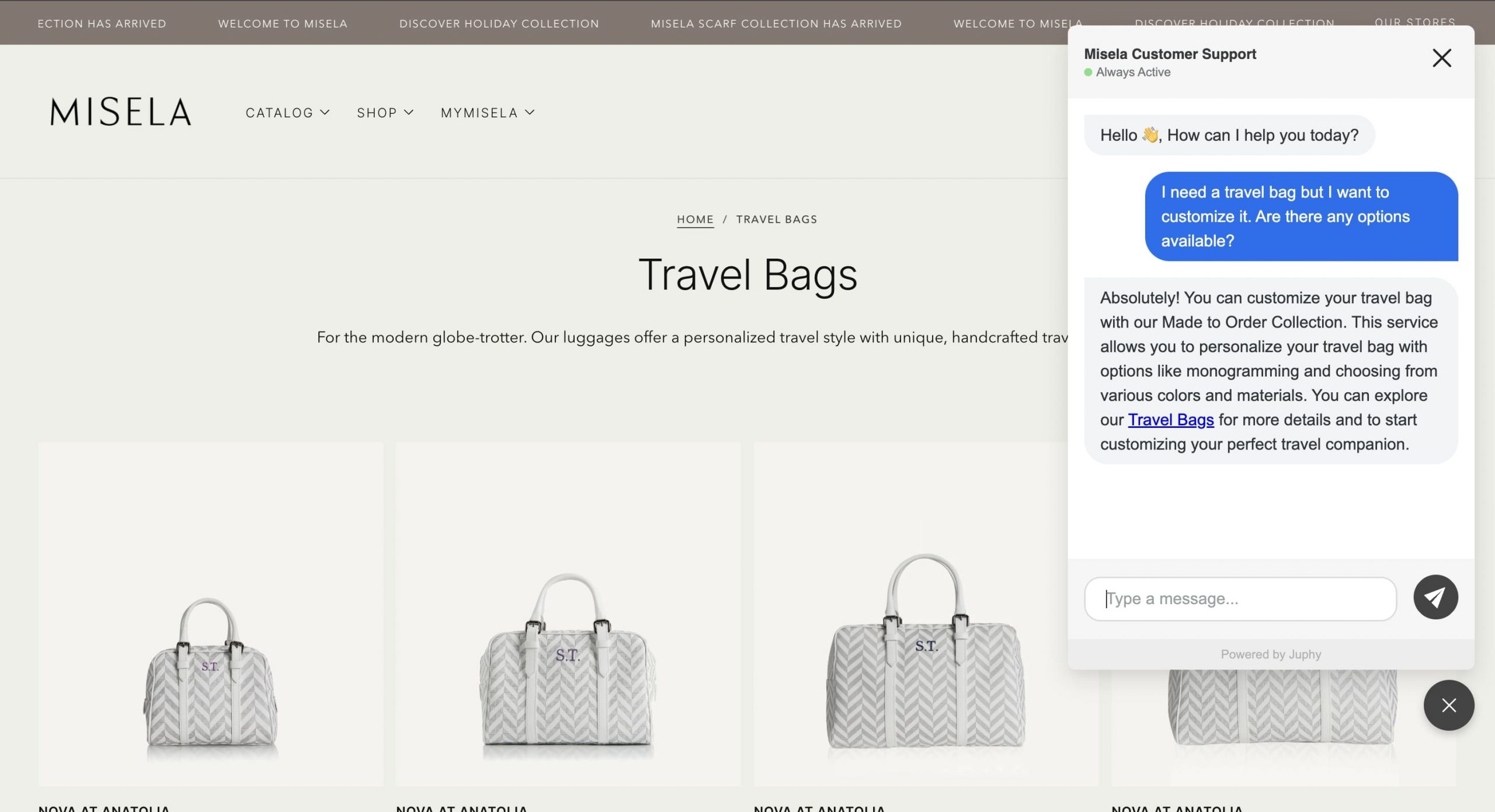
Task: Click the blue user message bubble
Action: pos(1301,216)
